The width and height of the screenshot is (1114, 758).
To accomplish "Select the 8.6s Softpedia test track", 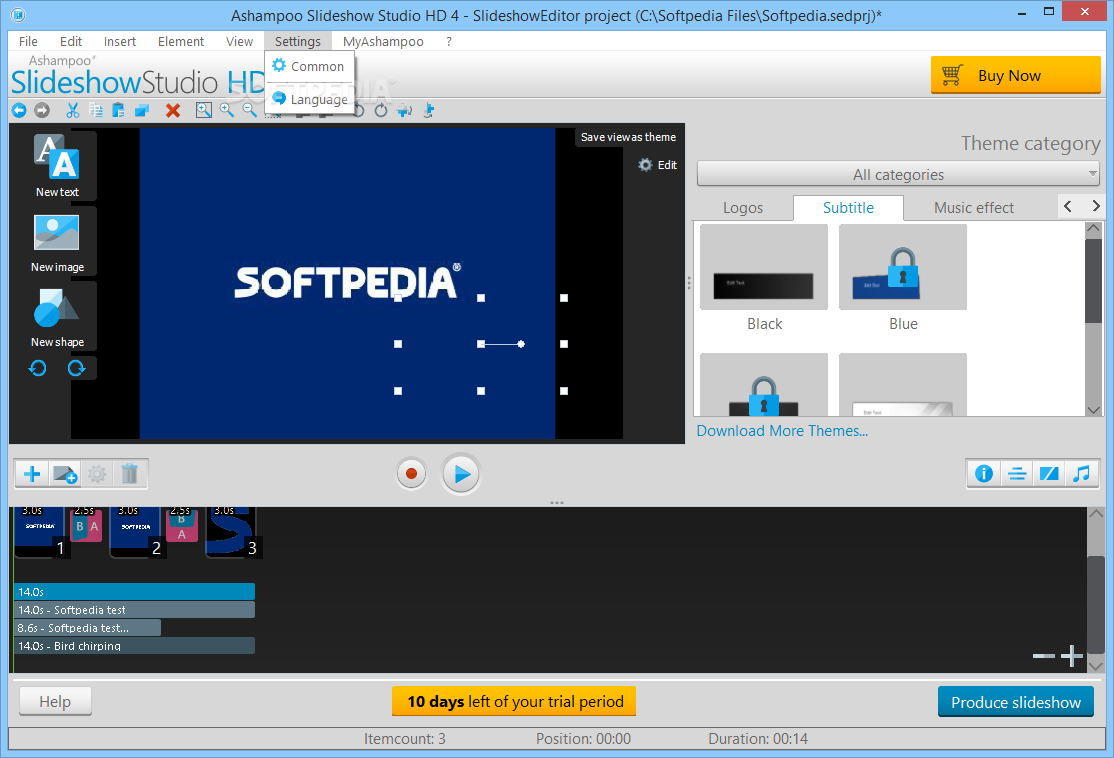I will click(87, 628).
